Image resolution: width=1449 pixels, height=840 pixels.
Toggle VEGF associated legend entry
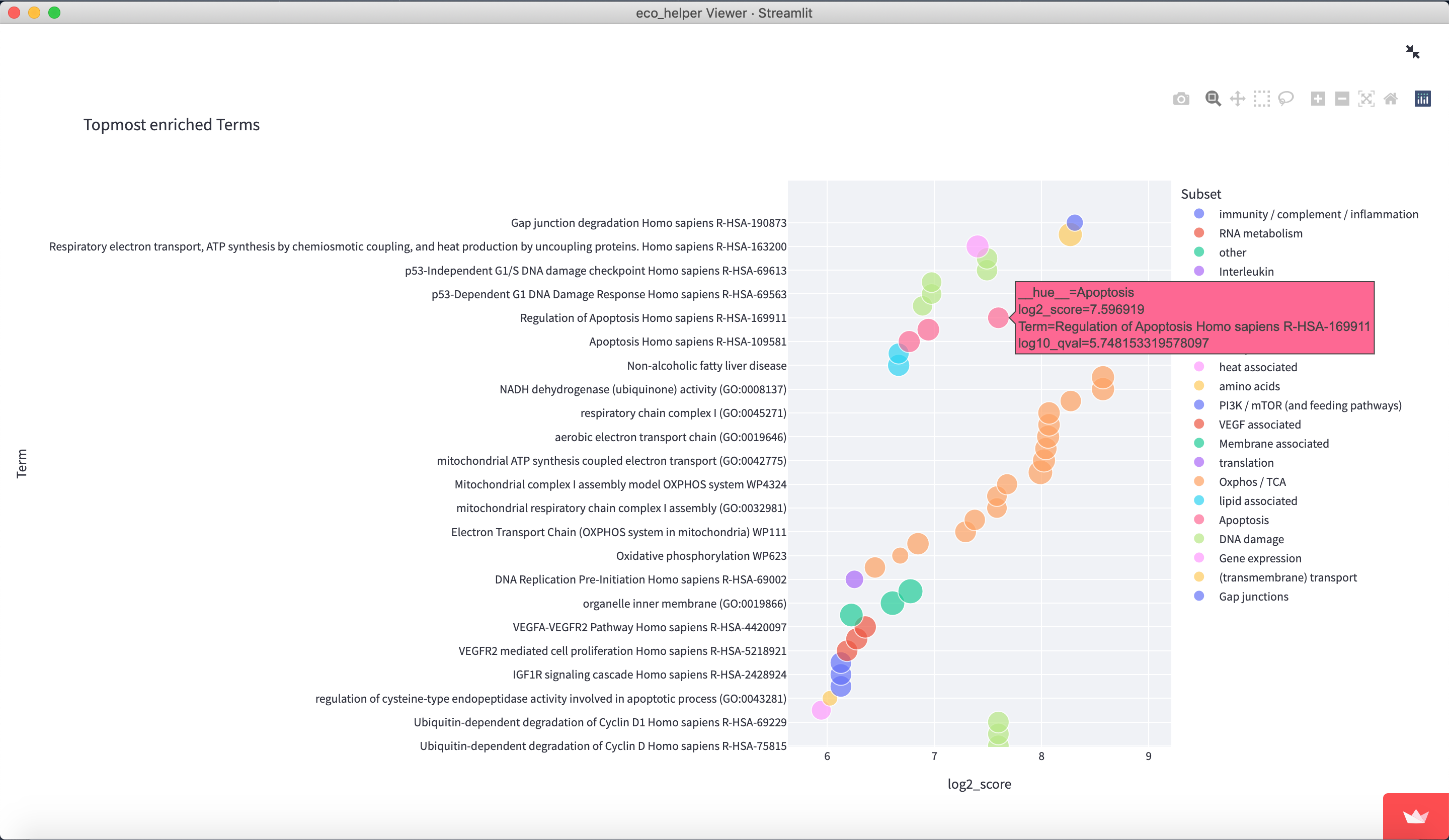[x=1259, y=425]
